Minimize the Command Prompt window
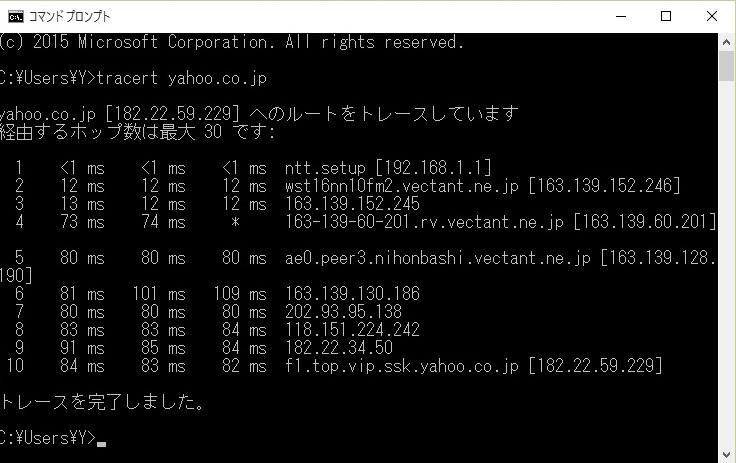 tap(620, 16)
